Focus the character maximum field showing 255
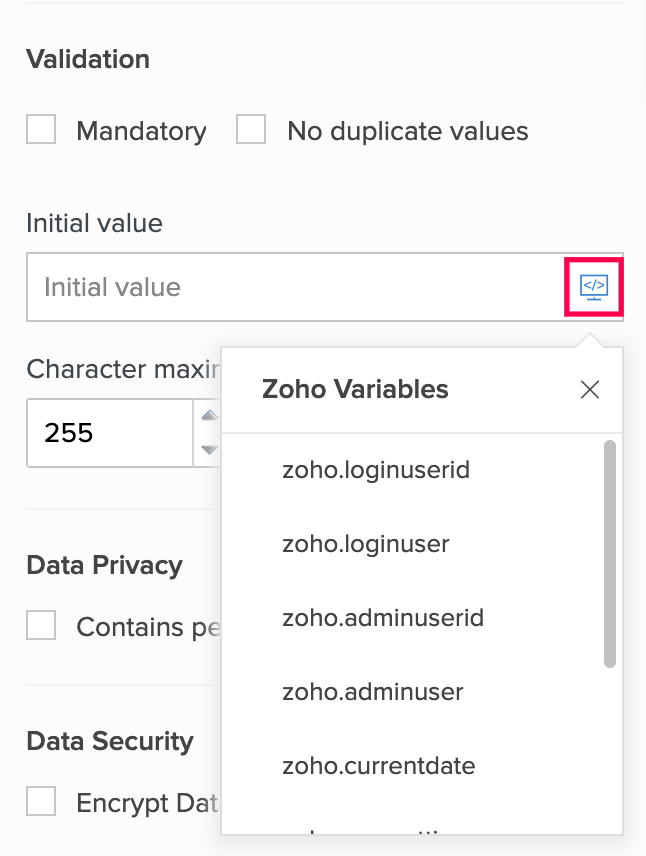 coord(108,433)
